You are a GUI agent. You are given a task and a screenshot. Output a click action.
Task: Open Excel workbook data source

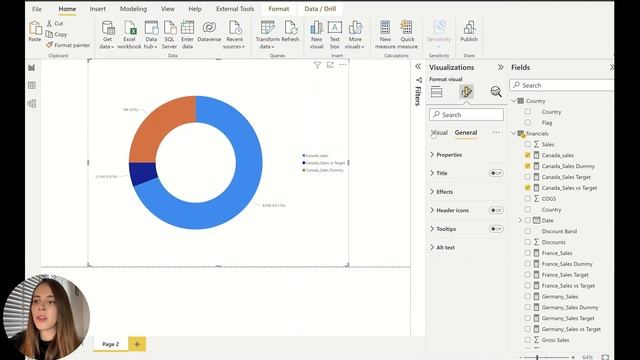tap(129, 35)
